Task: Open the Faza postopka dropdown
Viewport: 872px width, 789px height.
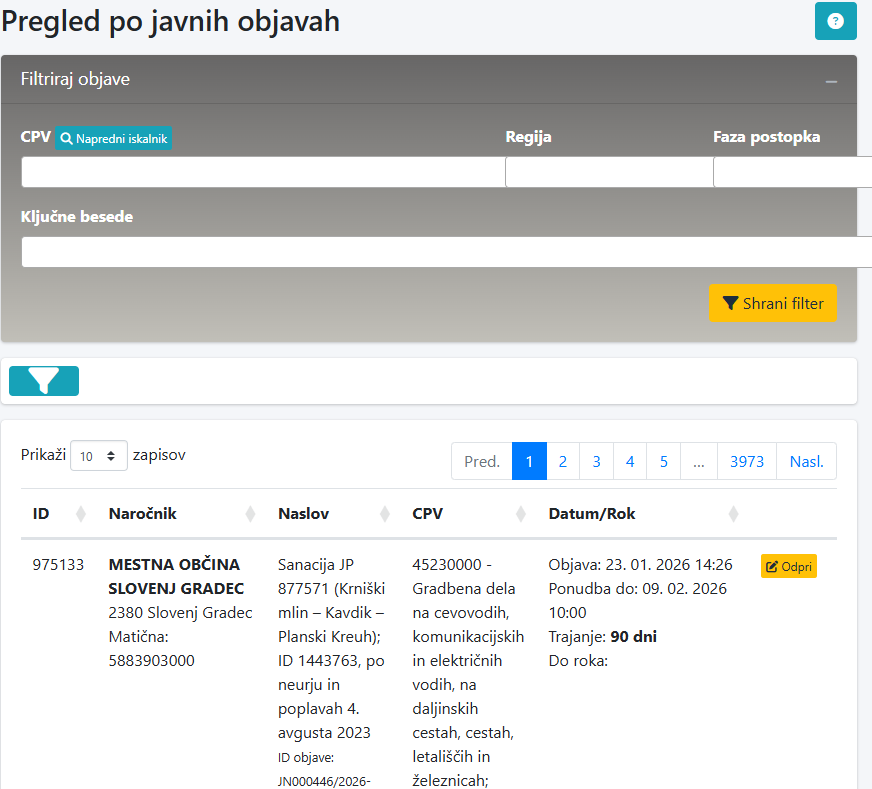Action: click(x=790, y=172)
